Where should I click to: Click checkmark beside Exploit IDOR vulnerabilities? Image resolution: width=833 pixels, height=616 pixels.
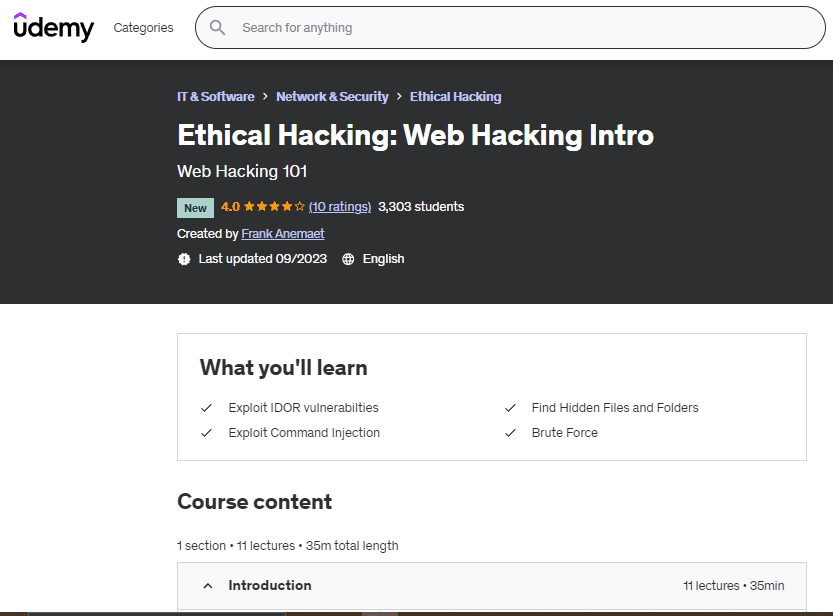tap(206, 408)
